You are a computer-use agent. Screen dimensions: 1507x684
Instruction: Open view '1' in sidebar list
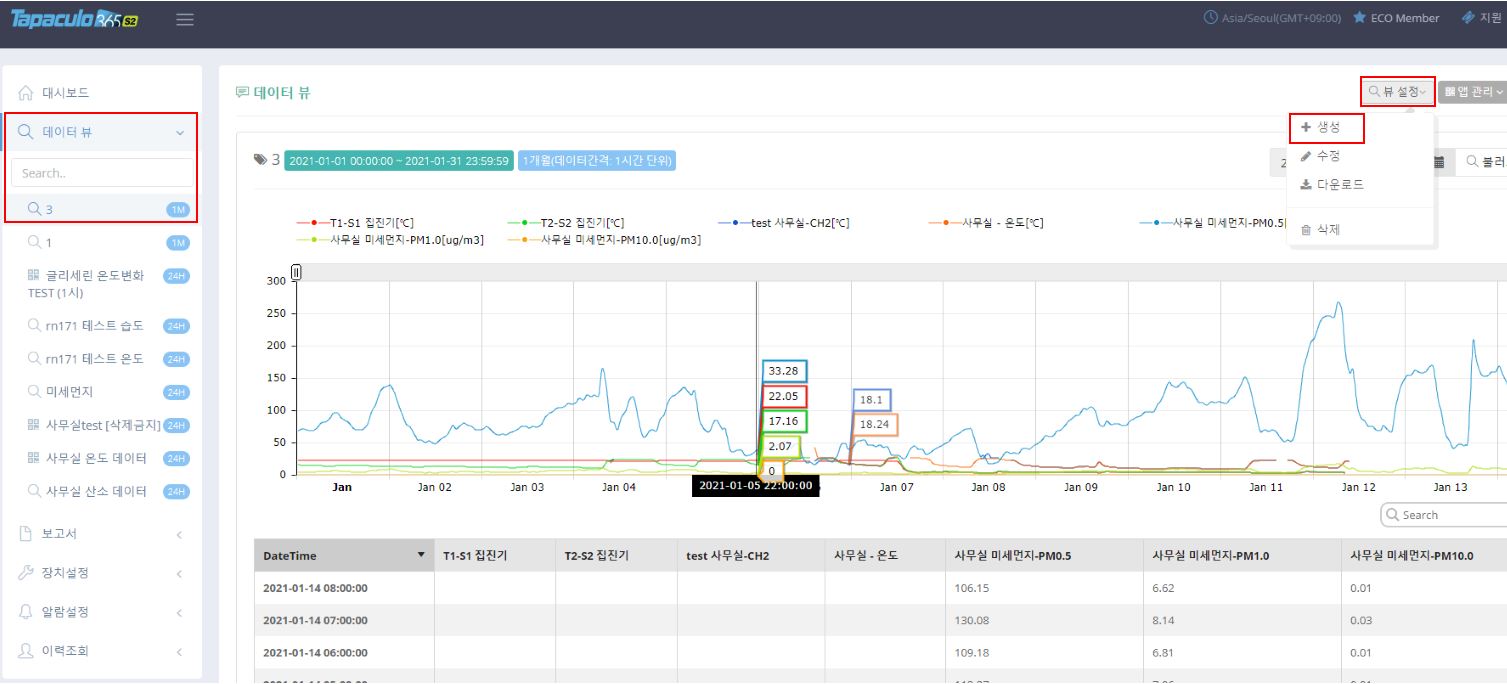pos(102,242)
